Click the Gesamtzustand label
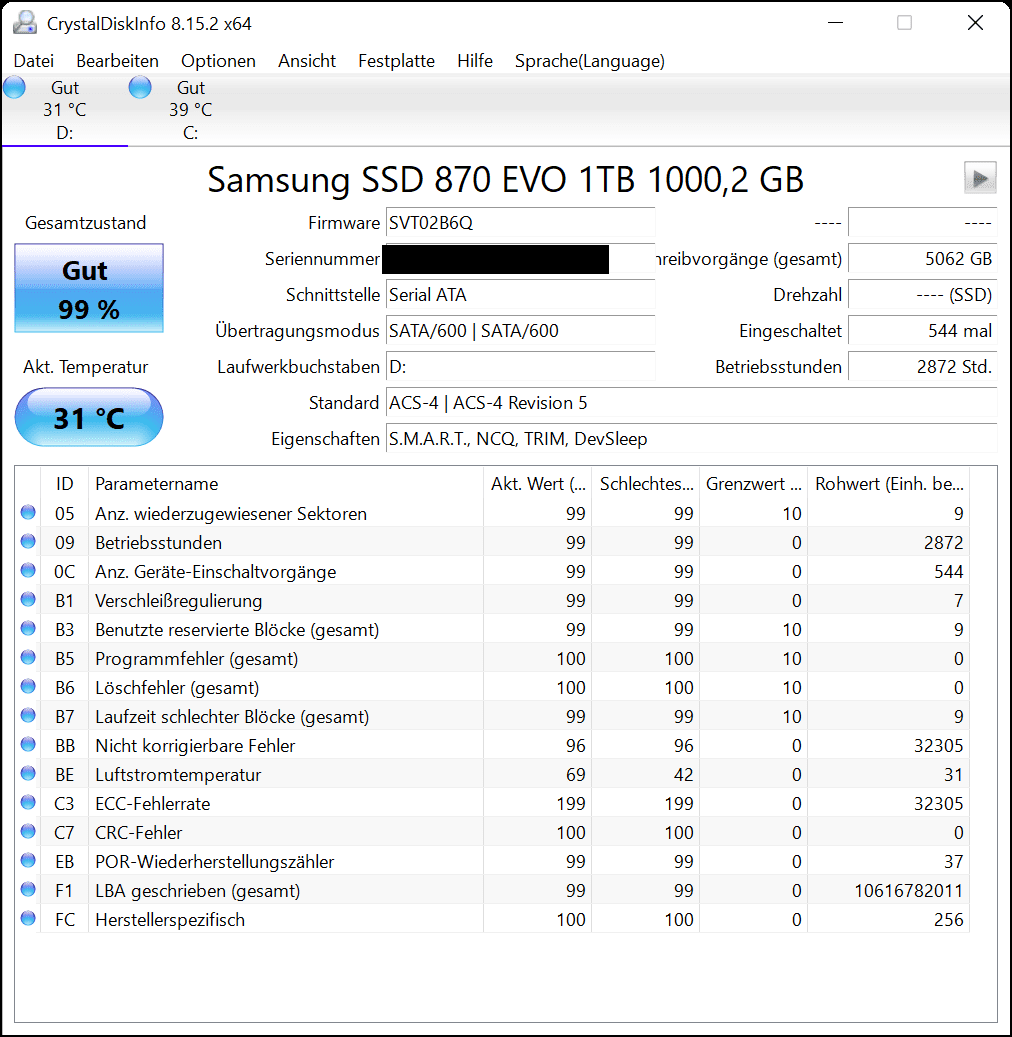The image size is (1012, 1037). coord(85,223)
